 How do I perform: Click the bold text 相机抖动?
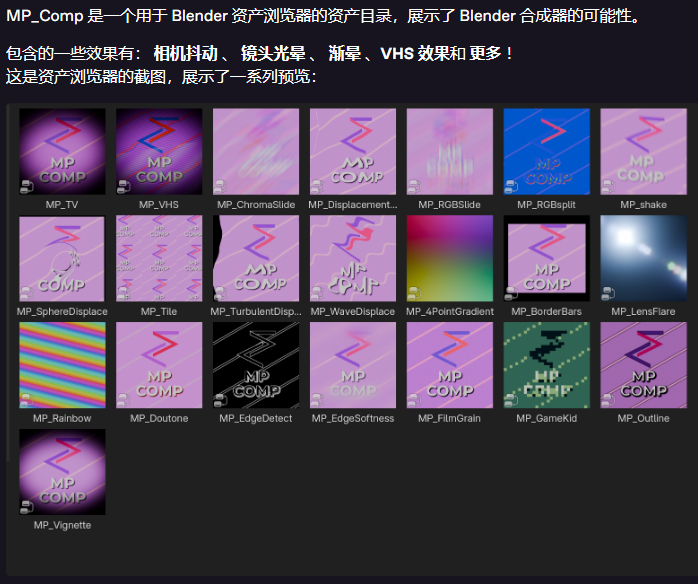(186, 54)
